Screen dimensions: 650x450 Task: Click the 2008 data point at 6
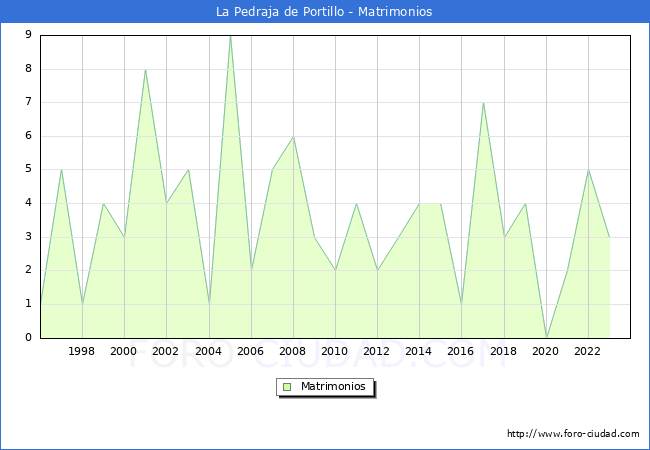293,137
